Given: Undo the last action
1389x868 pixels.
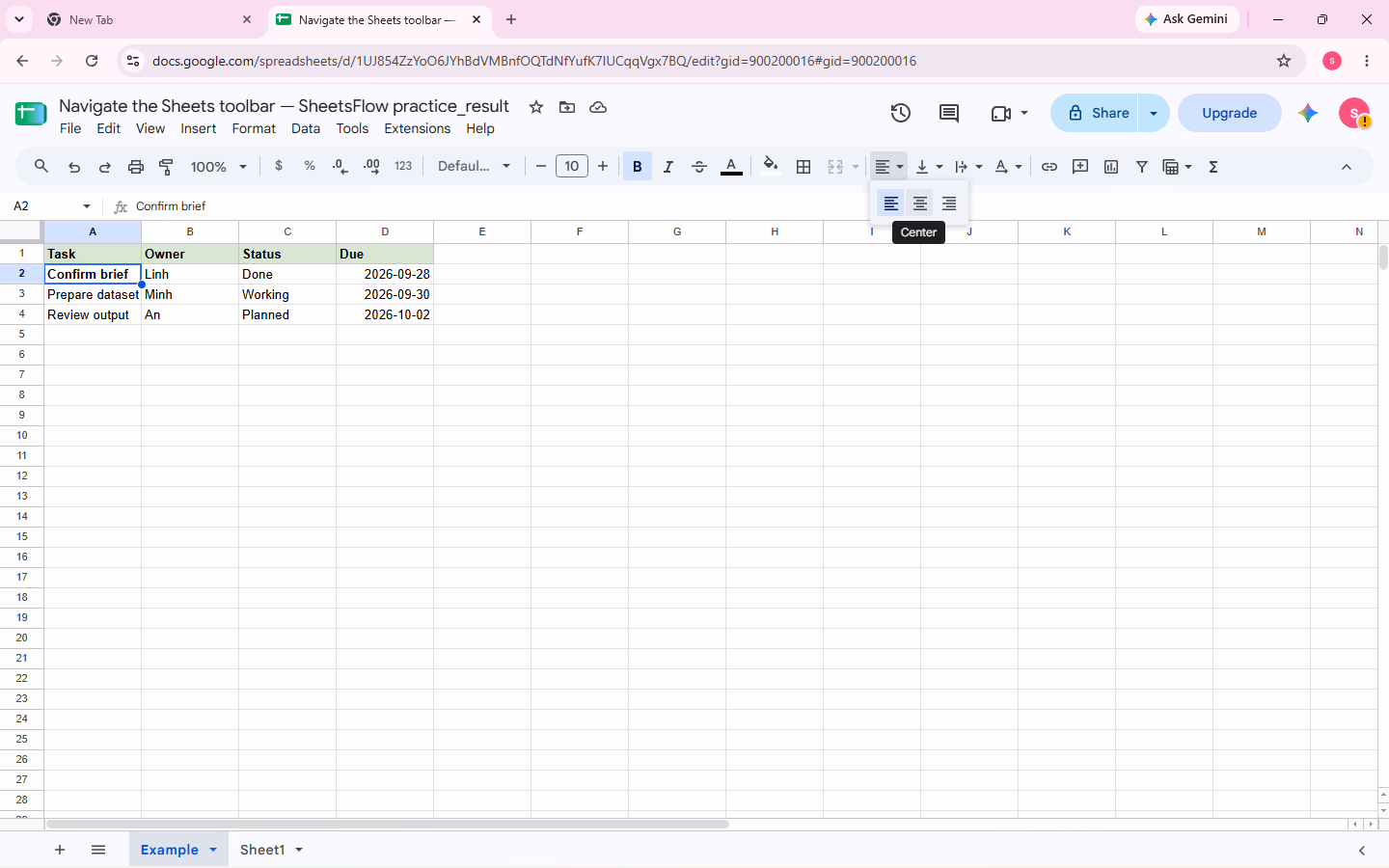Looking at the screenshot, I should tap(74, 167).
